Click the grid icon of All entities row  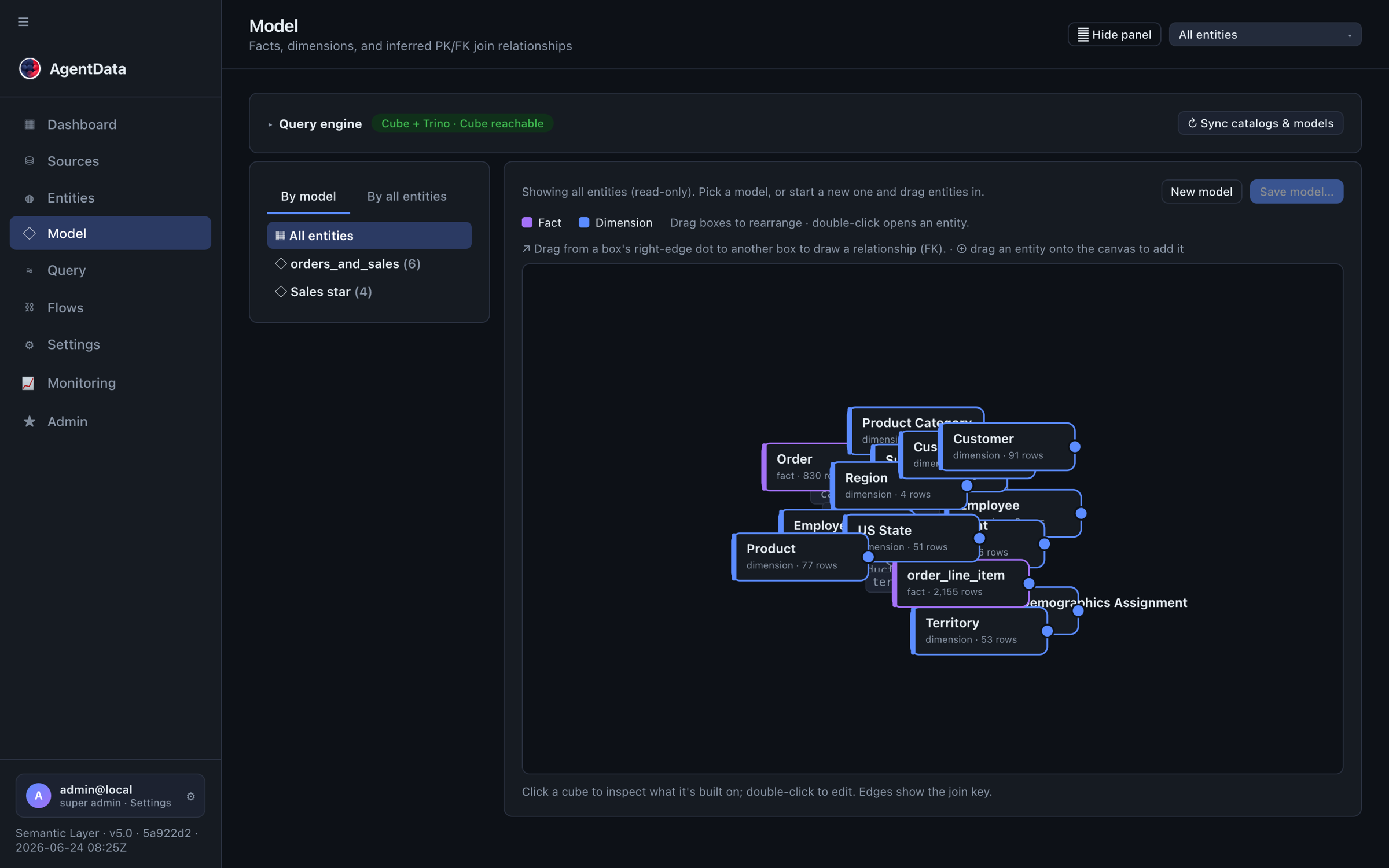(280, 236)
